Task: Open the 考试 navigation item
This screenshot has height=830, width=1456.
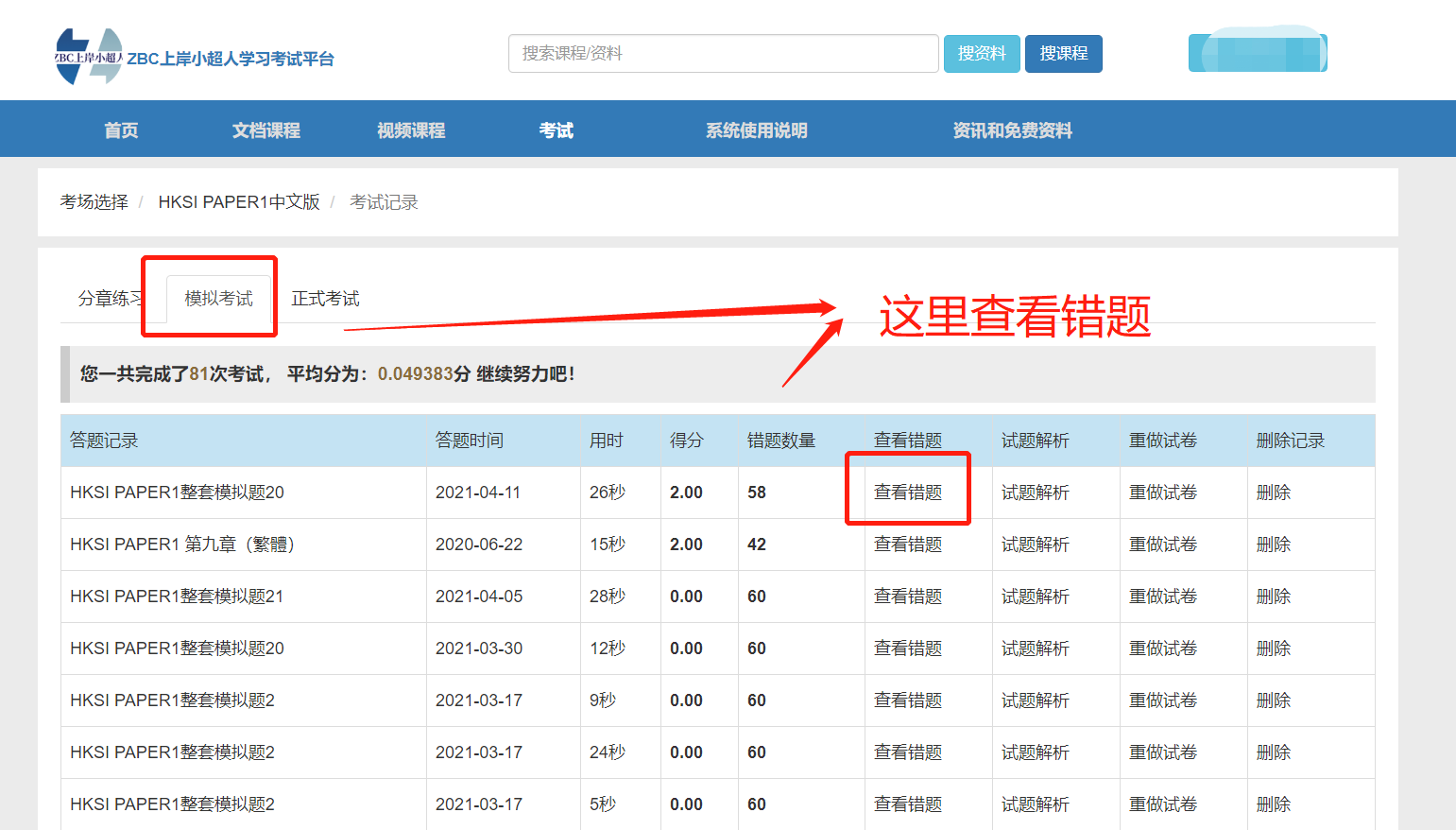Action: 557,130
